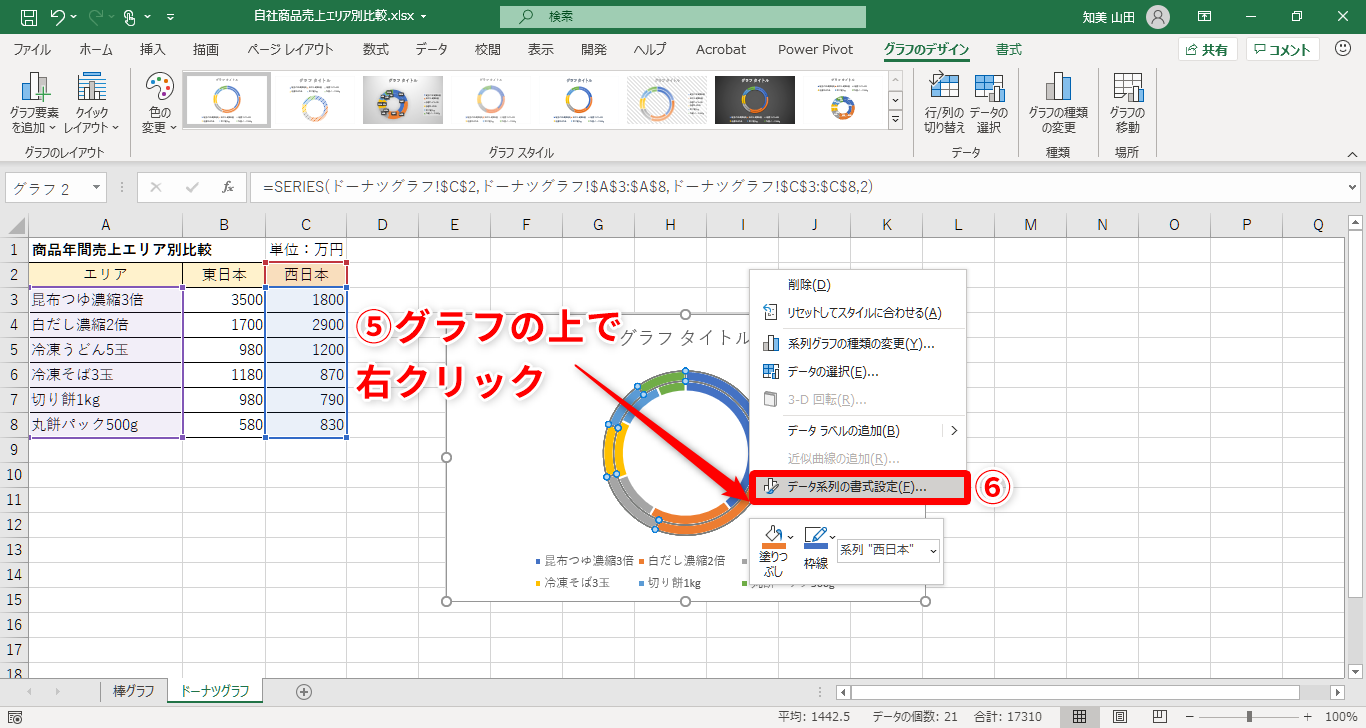Choose 系列グラフの種類の変更 in context menu

[x=859, y=344]
